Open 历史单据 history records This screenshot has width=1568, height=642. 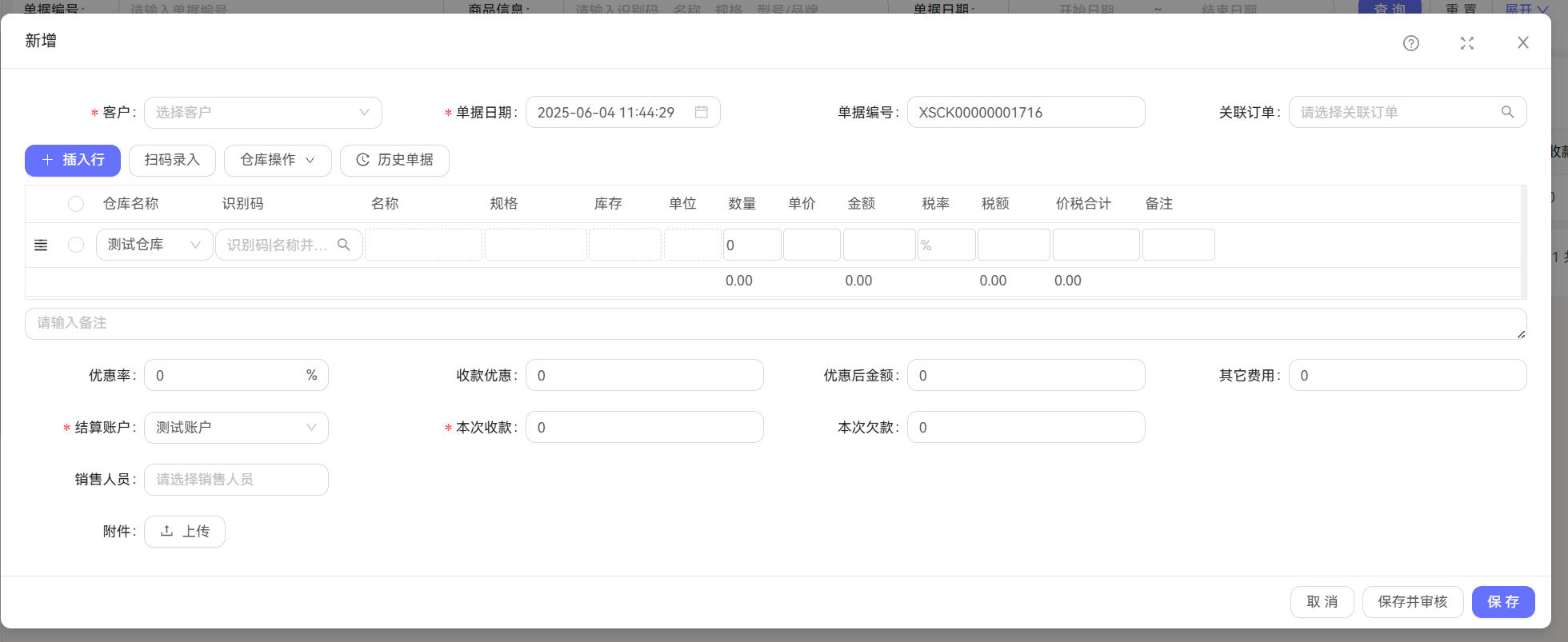tap(394, 160)
